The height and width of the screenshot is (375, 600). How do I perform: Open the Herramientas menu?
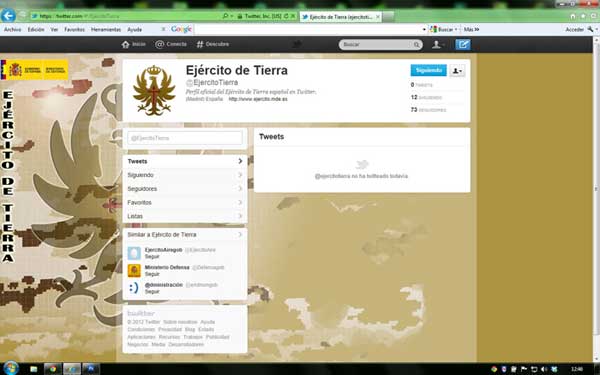pos(106,29)
